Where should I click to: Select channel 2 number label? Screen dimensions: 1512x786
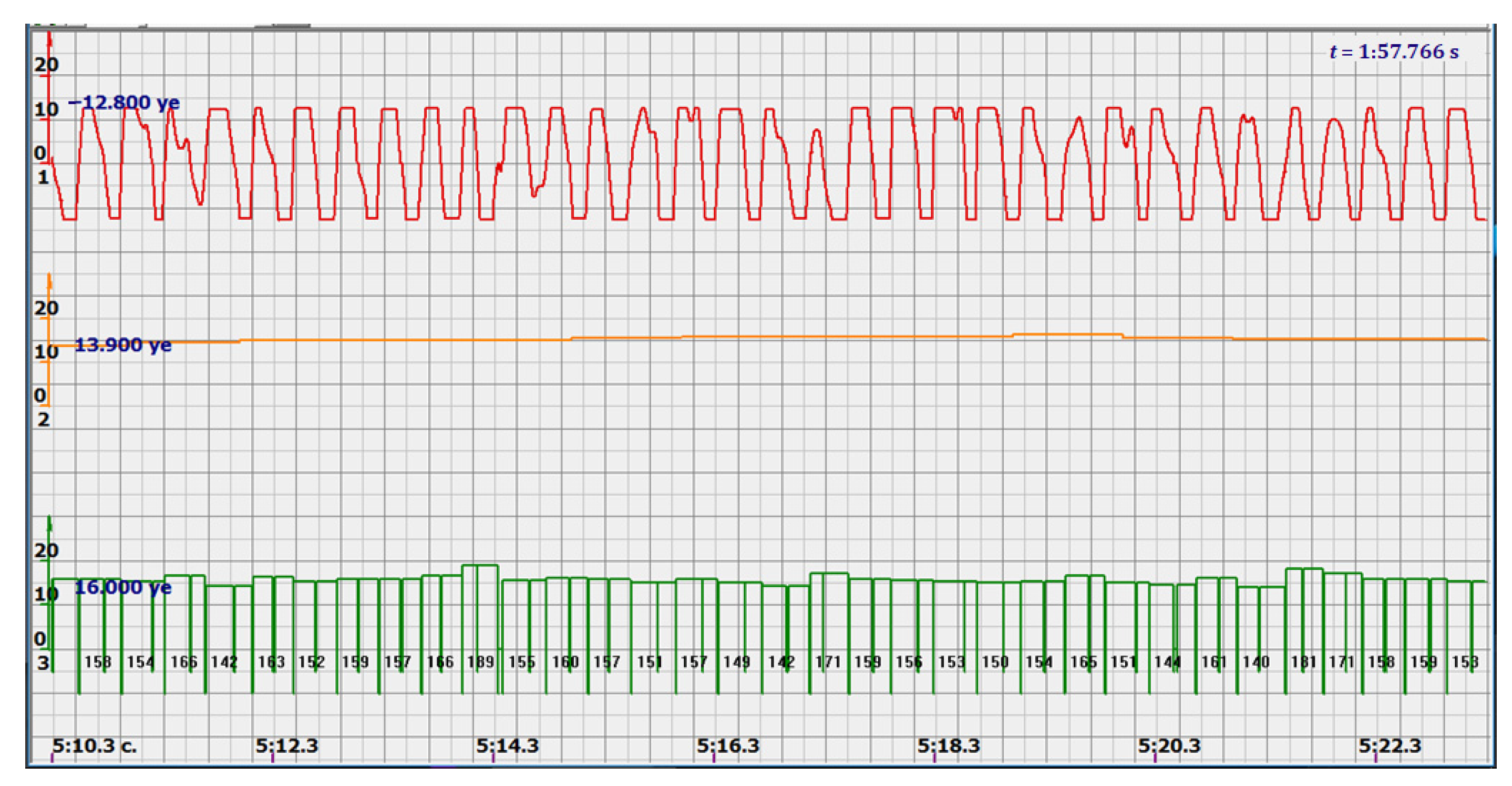(43, 419)
